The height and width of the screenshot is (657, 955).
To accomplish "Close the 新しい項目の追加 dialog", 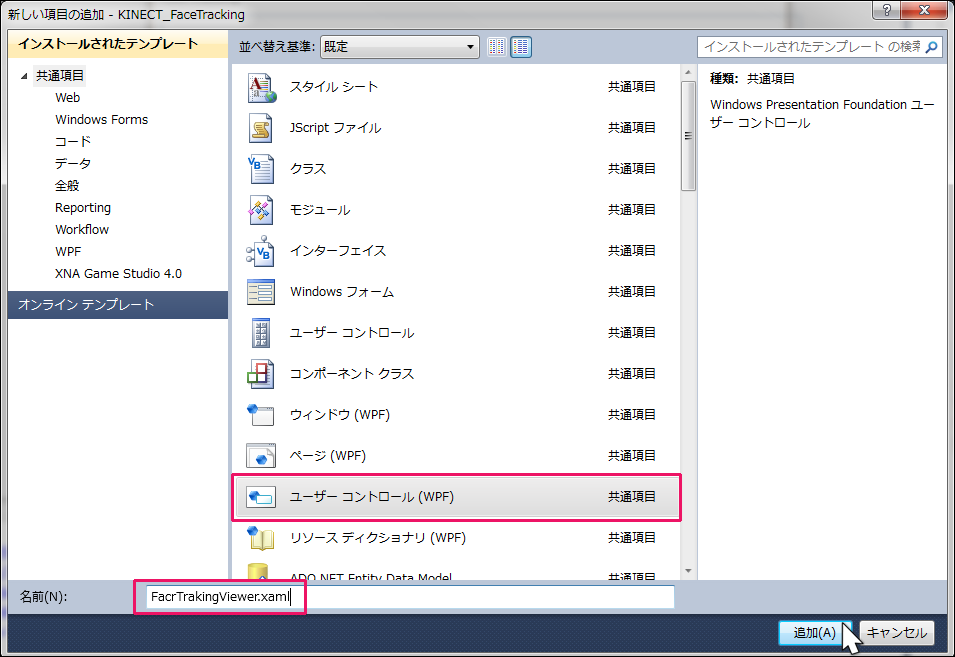I will 924,10.
